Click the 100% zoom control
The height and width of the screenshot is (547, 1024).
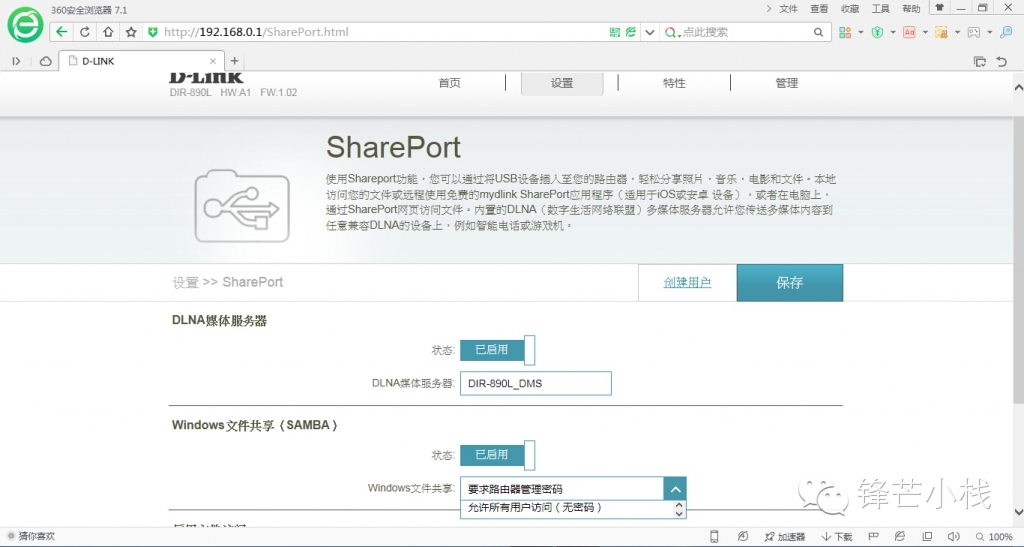click(x=994, y=537)
